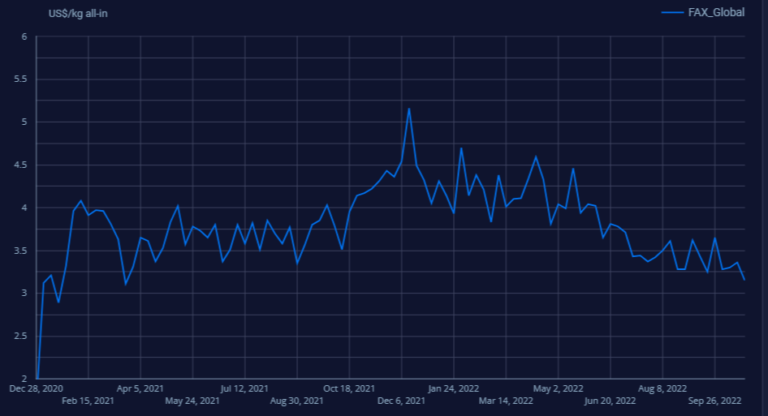Select the Jul 12, 2021 x-axis label
Viewport: 768px width, 416px height.
[x=244, y=388]
